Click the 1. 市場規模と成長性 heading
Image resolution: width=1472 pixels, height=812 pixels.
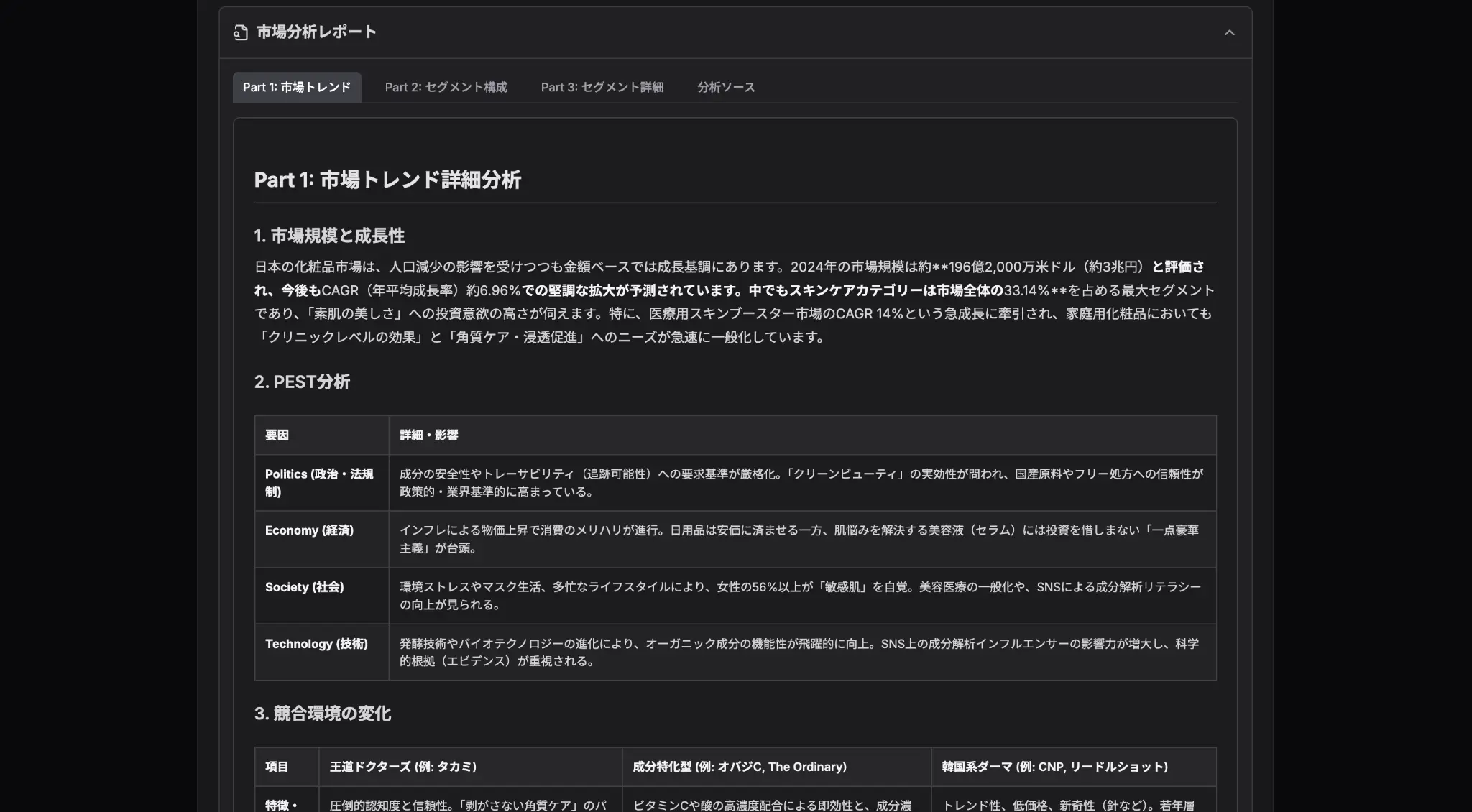[x=329, y=236]
